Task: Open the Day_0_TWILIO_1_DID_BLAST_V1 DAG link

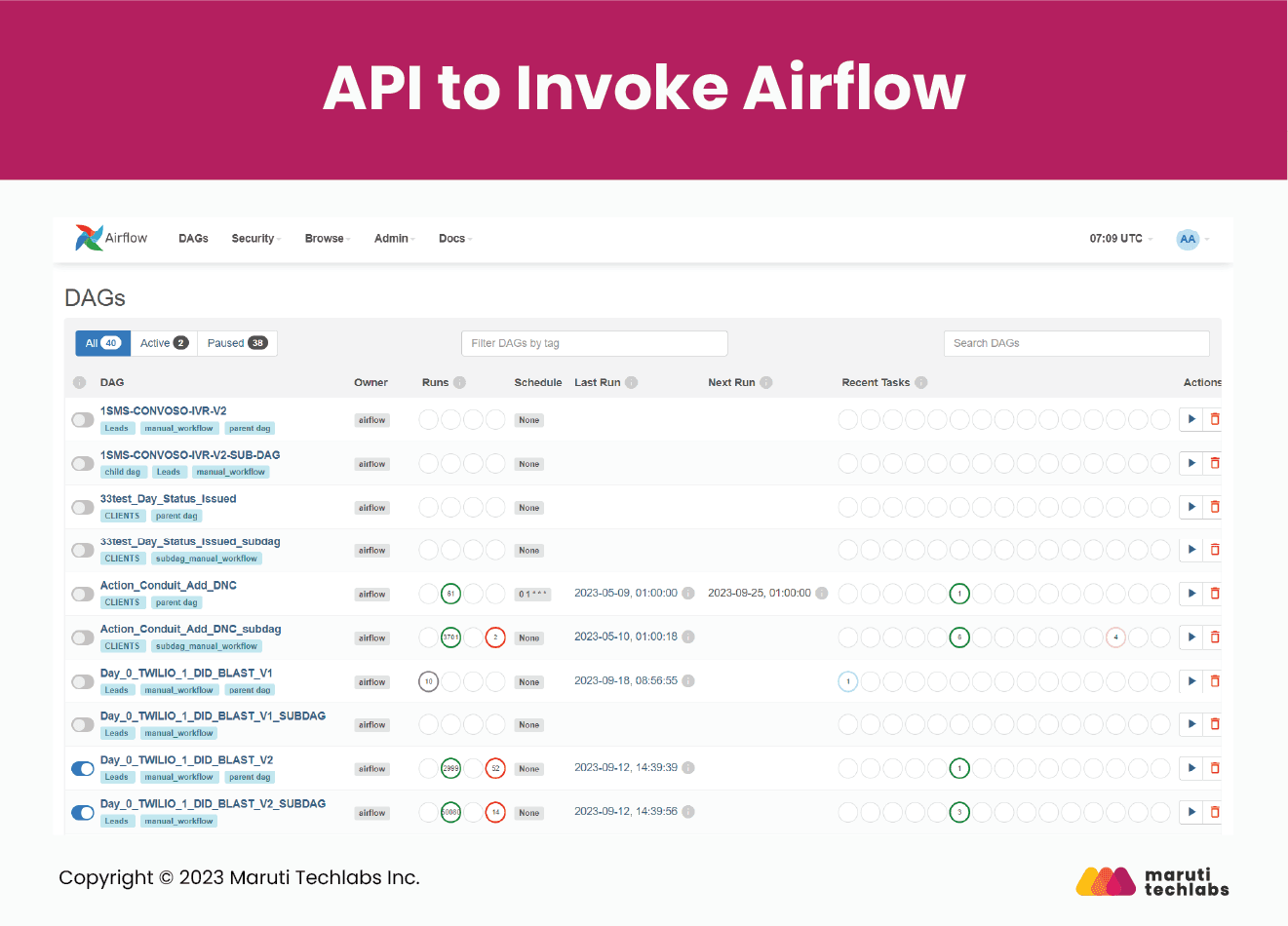Action: pos(186,673)
